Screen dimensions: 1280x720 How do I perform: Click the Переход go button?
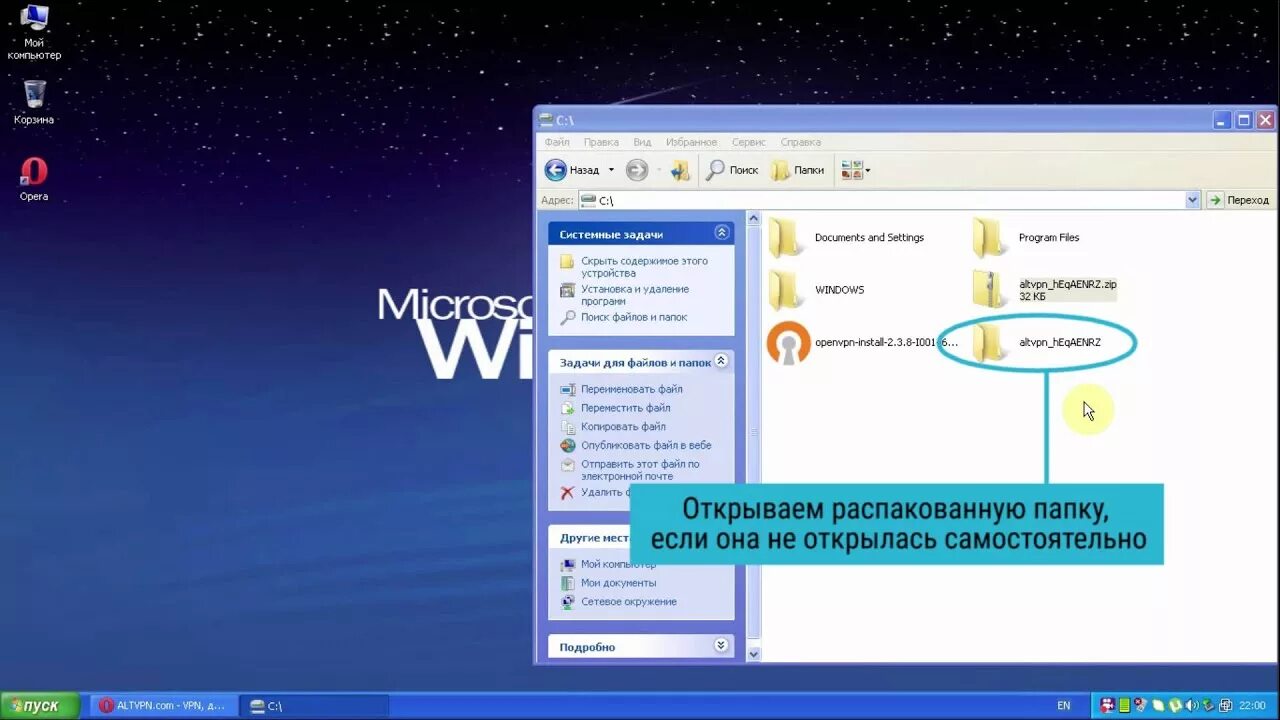click(x=1239, y=200)
